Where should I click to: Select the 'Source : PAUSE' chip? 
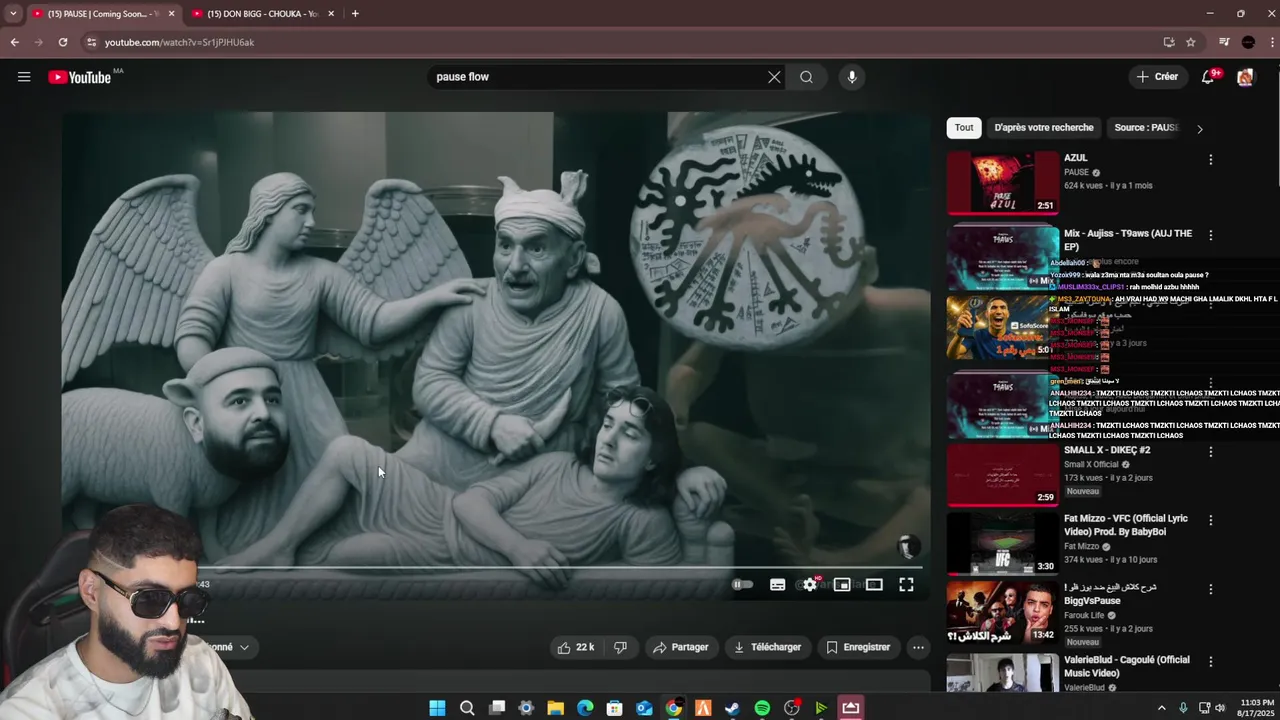[x=1146, y=128]
